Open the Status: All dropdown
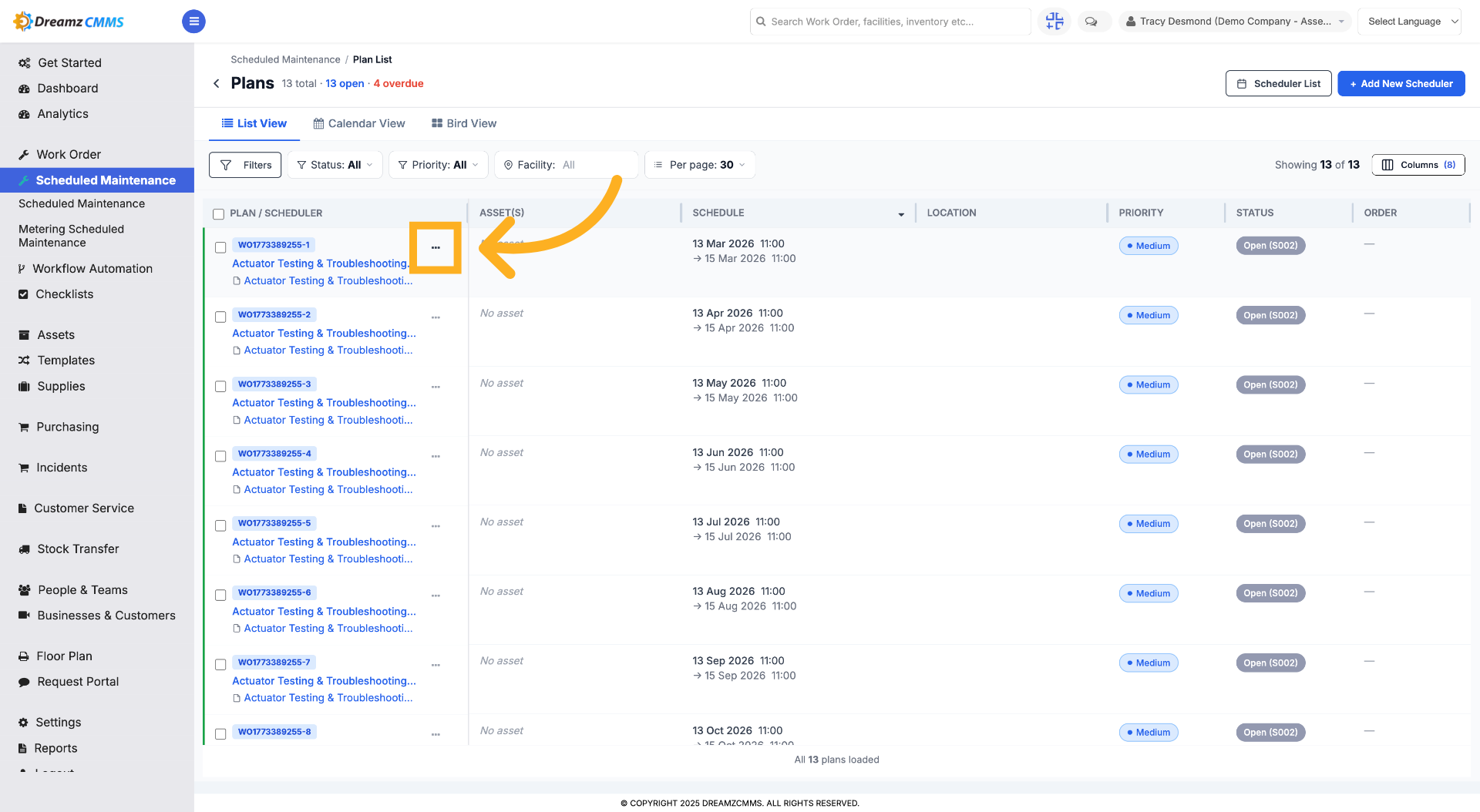 coord(335,165)
